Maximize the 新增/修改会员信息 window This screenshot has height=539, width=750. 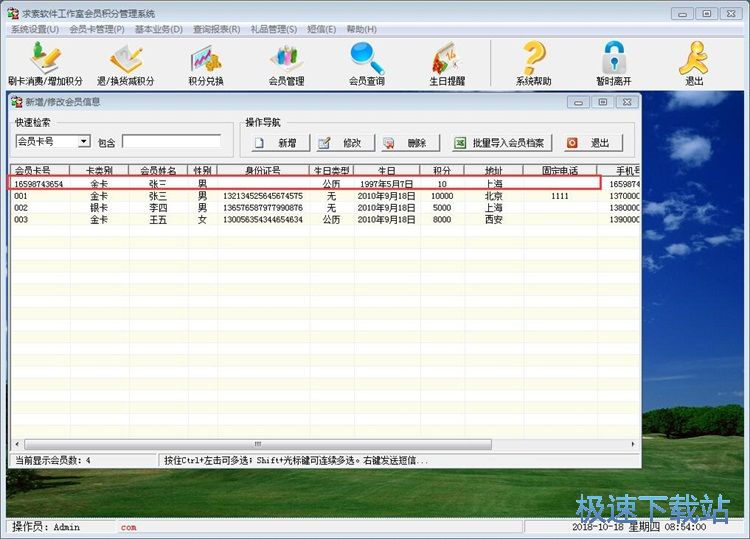point(603,102)
